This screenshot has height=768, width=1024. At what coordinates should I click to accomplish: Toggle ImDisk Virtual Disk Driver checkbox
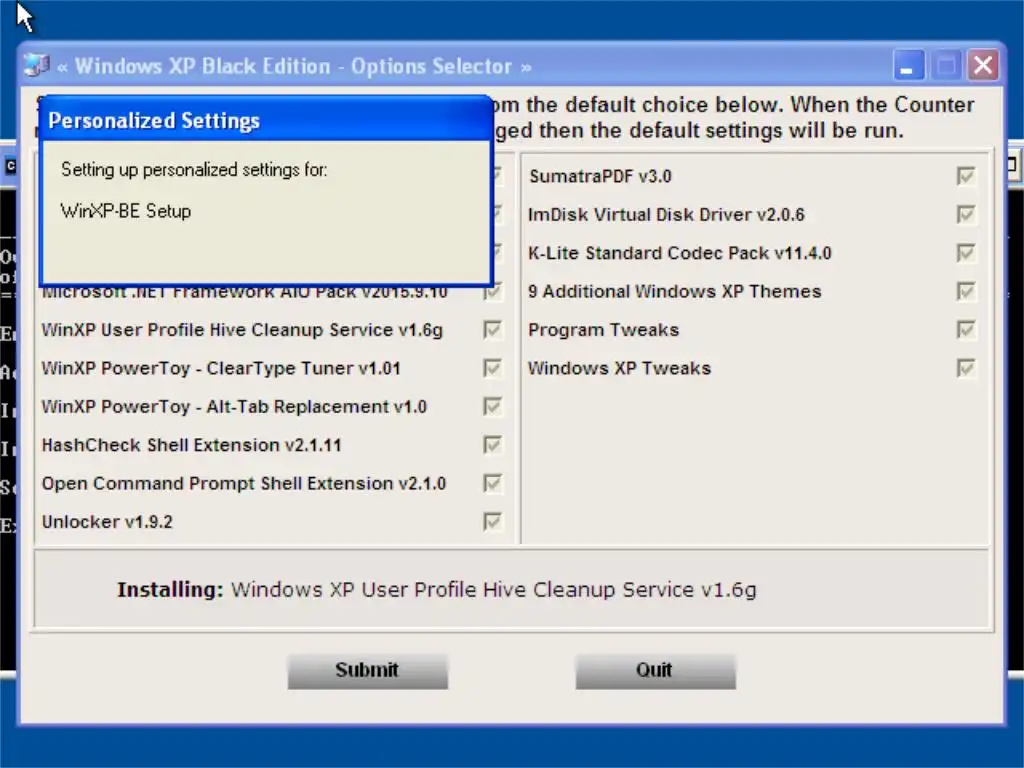click(x=966, y=214)
